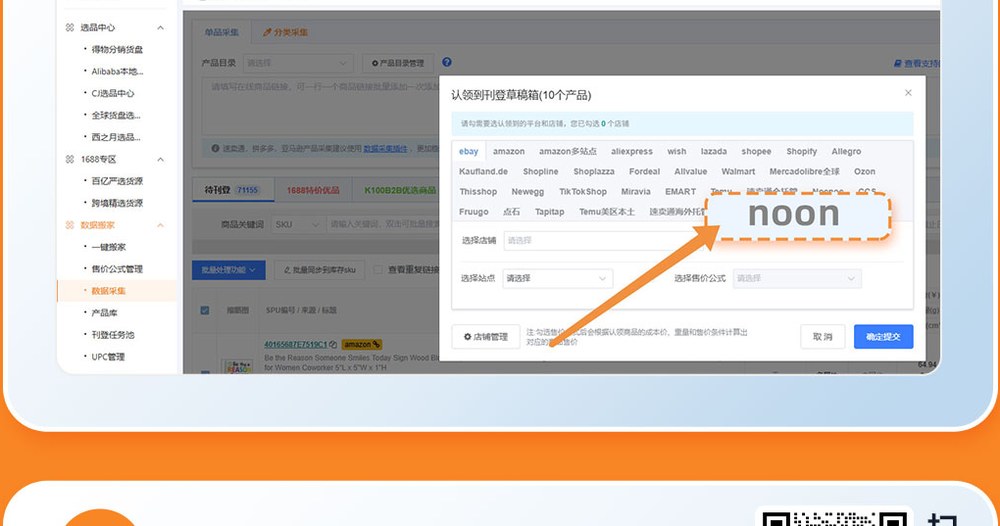The width and height of the screenshot is (1000, 526).
Task: Select the Temu美区本土 platform tab
Action: coord(607,212)
